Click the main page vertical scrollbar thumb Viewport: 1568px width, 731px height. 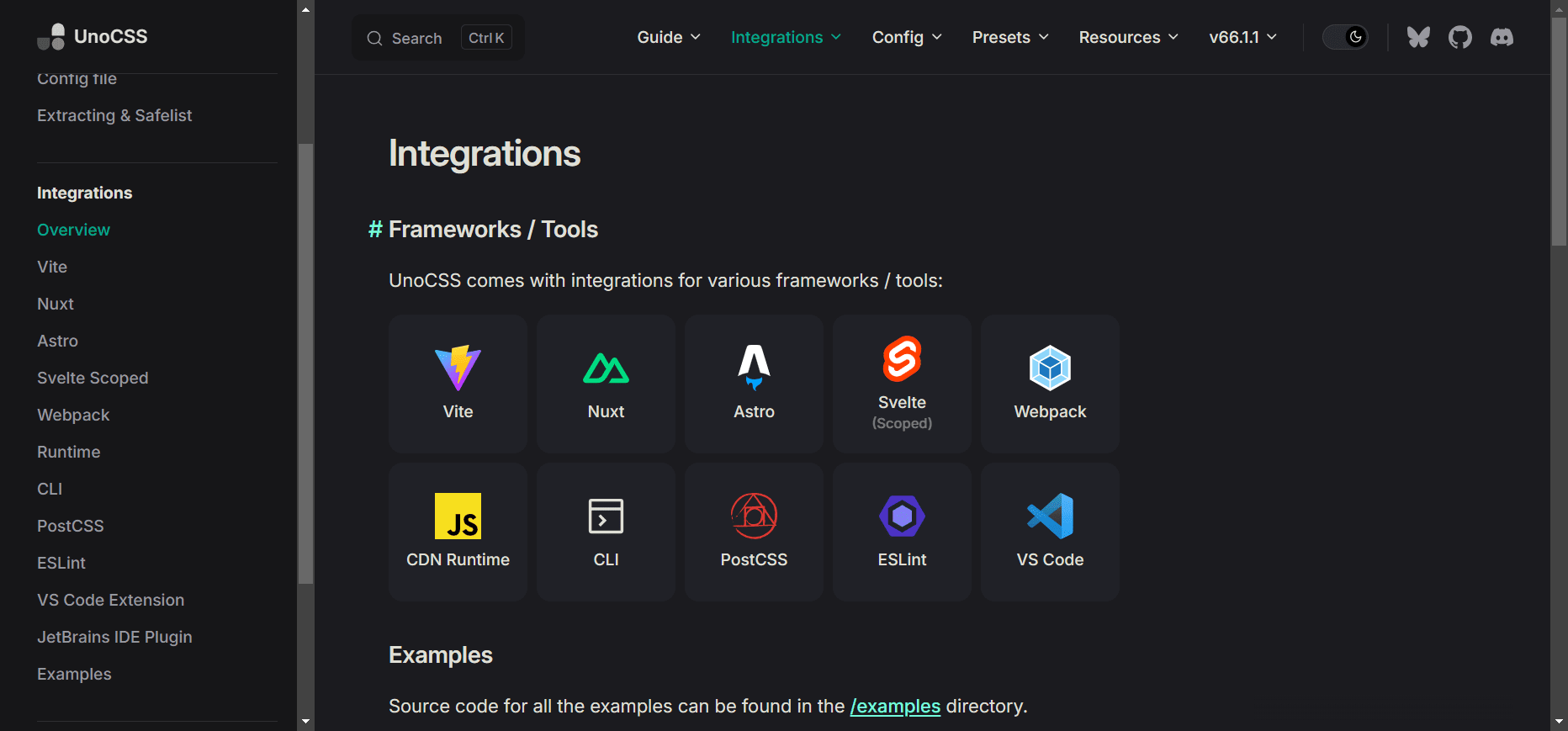1559,132
